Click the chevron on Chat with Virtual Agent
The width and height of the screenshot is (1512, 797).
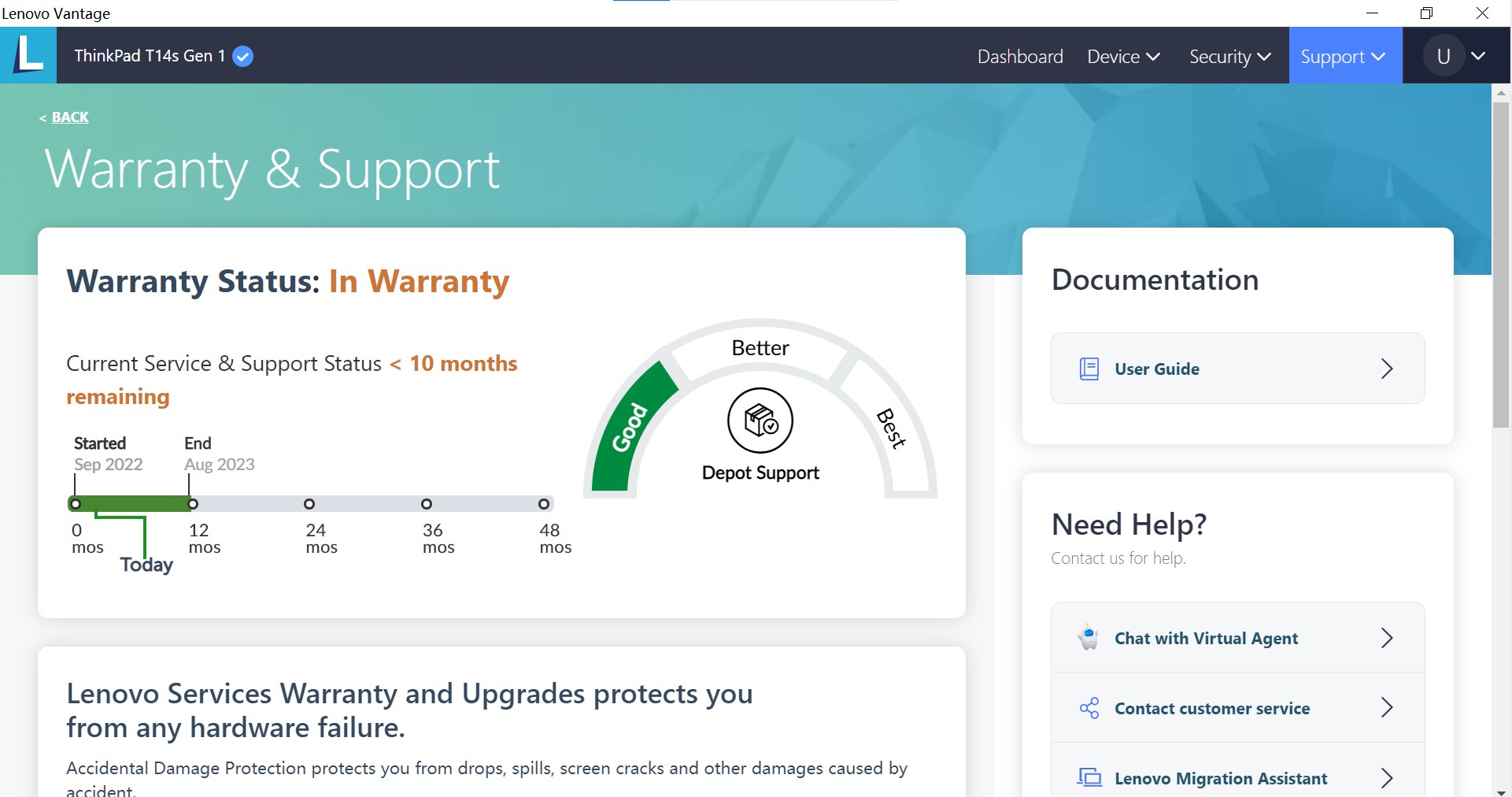1387,638
